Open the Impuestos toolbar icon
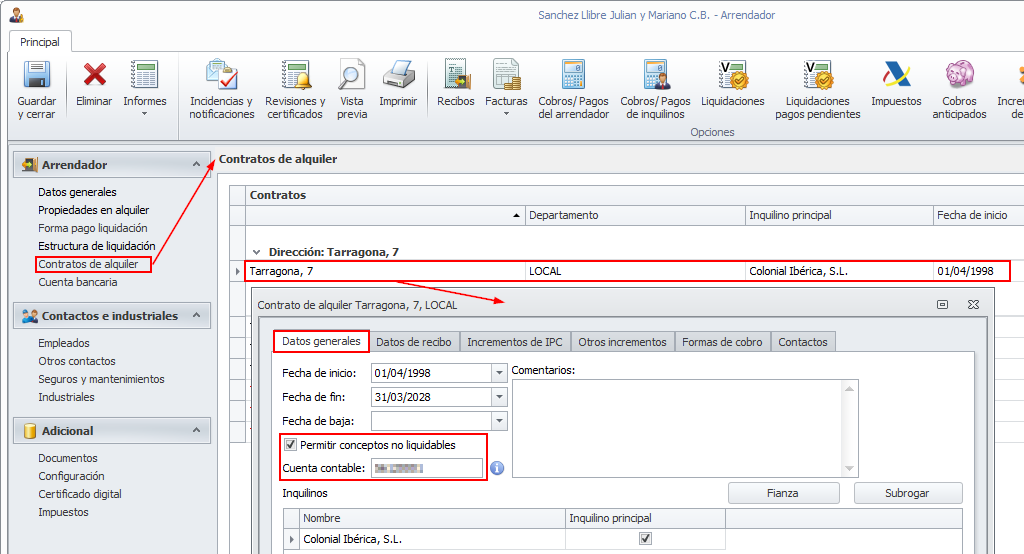 896,74
